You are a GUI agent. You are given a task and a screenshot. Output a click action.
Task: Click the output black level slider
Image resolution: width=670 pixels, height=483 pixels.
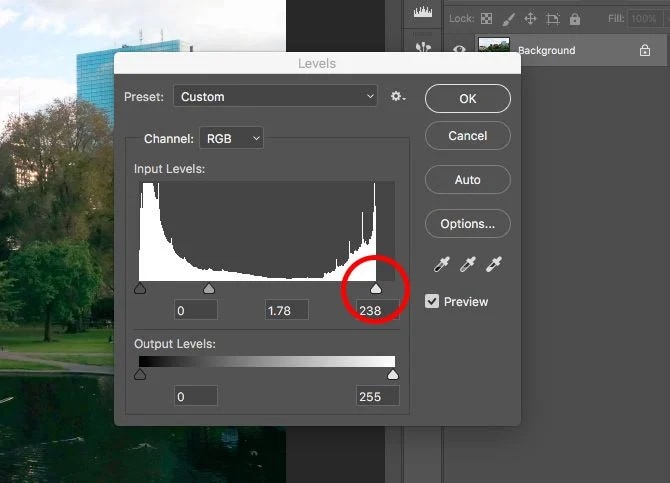pos(140,374)
